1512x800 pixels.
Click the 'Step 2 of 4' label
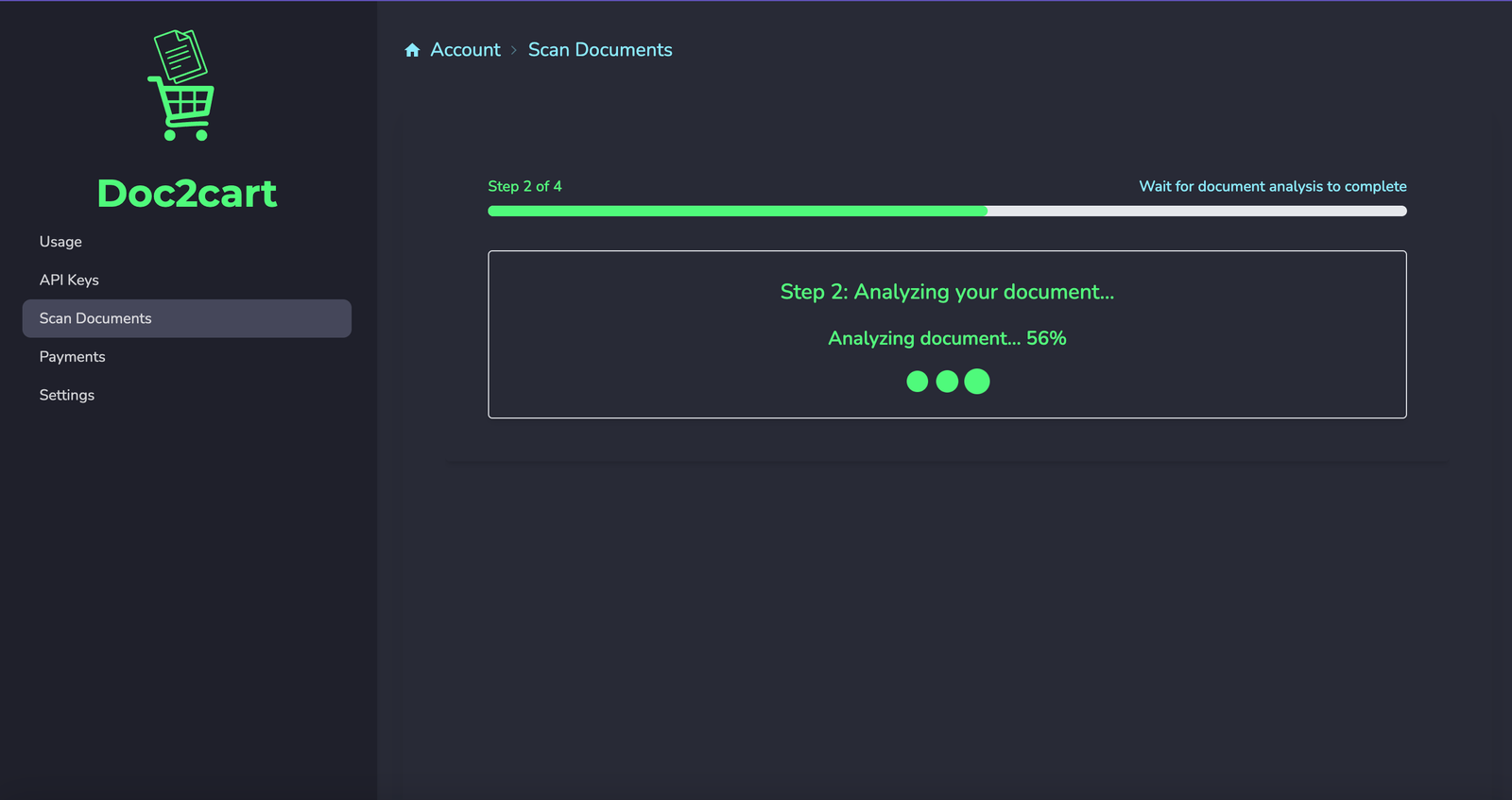tap(524, 186)
